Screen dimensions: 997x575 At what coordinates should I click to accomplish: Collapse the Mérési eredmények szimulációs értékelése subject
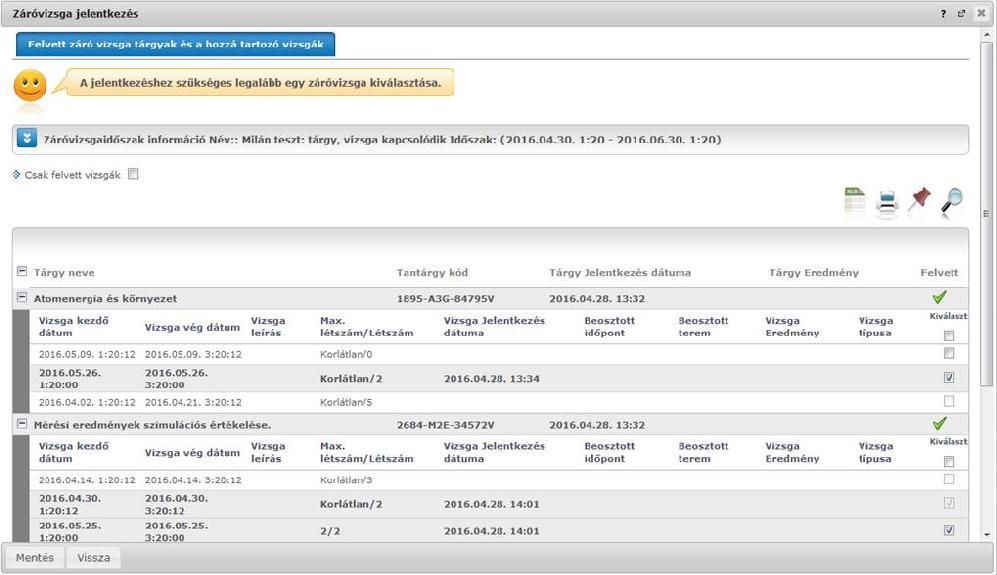pos(22,424)
